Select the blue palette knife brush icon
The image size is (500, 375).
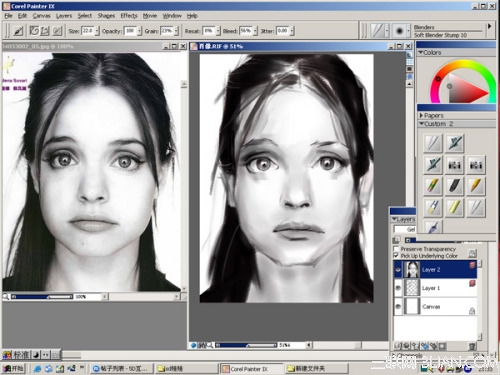tap(433, 227)
